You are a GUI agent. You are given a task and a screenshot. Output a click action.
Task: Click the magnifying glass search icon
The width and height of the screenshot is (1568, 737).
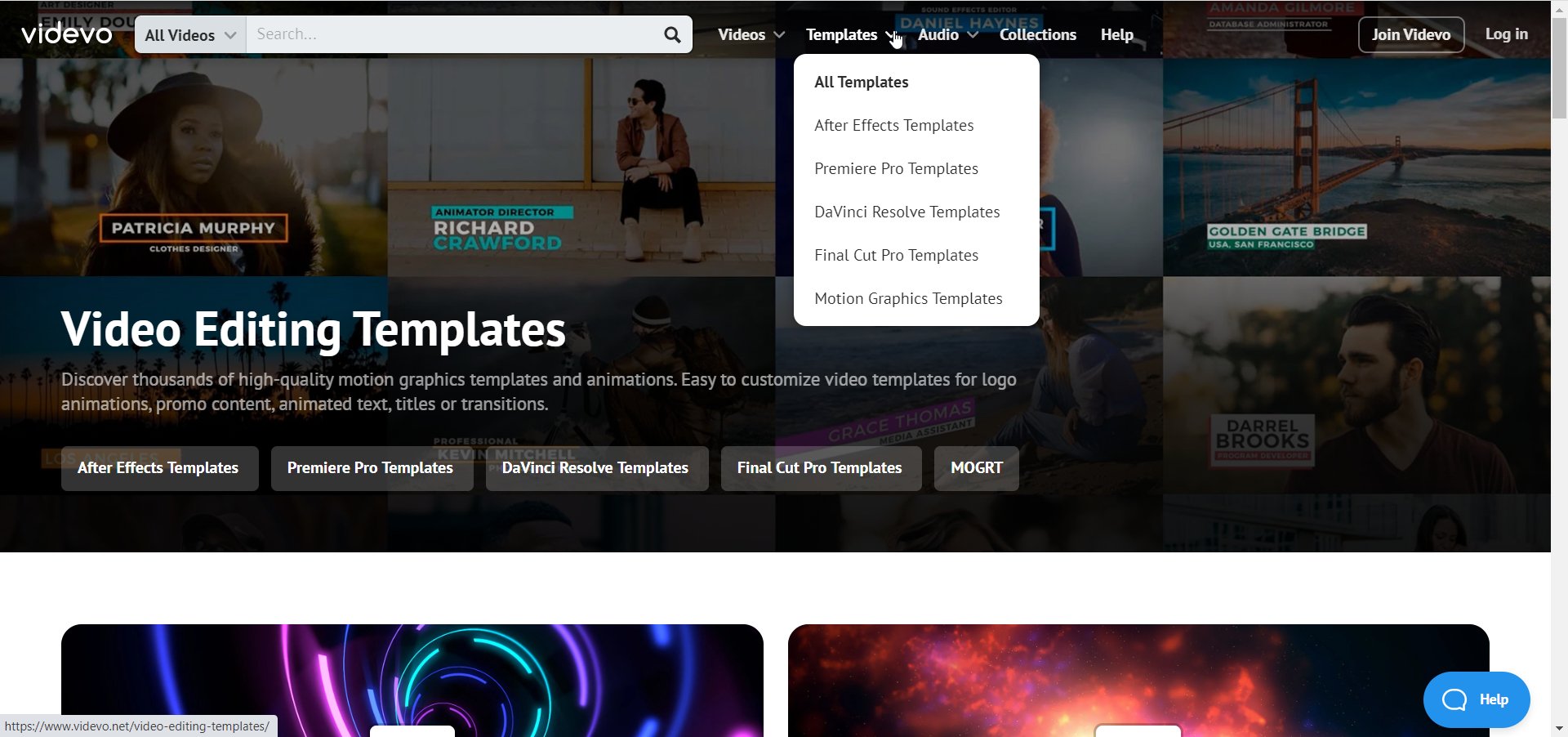672,34
